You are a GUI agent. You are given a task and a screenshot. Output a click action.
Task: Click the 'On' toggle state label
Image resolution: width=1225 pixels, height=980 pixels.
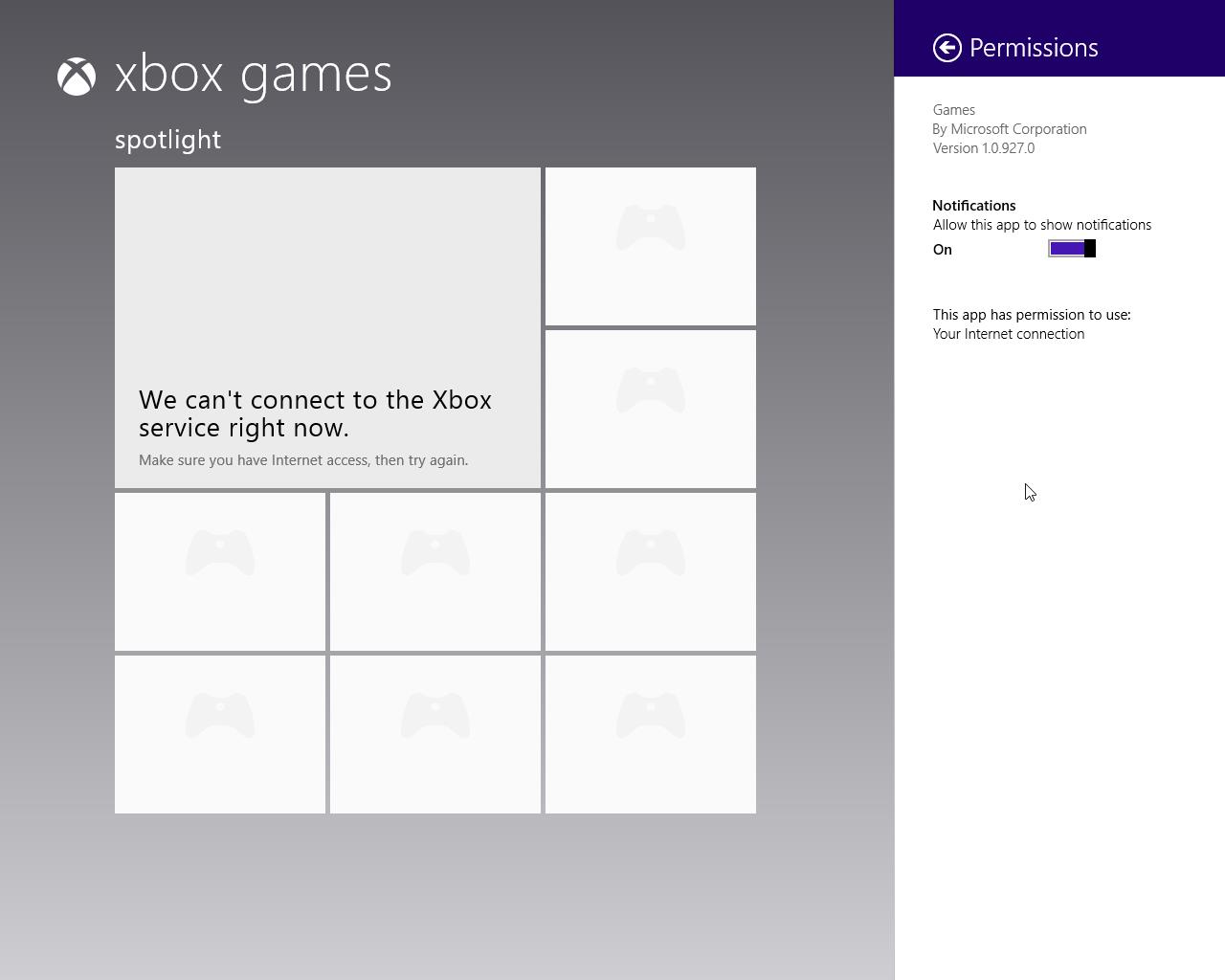pos(943,250)
